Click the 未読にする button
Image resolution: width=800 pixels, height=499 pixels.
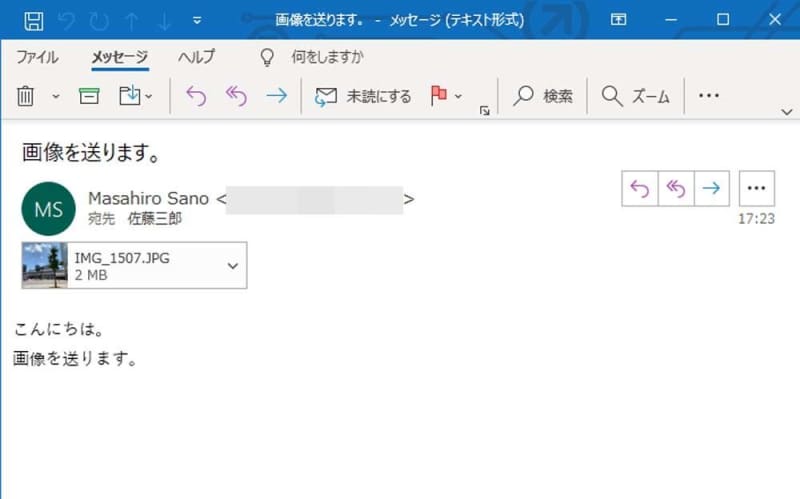(363, 96)
